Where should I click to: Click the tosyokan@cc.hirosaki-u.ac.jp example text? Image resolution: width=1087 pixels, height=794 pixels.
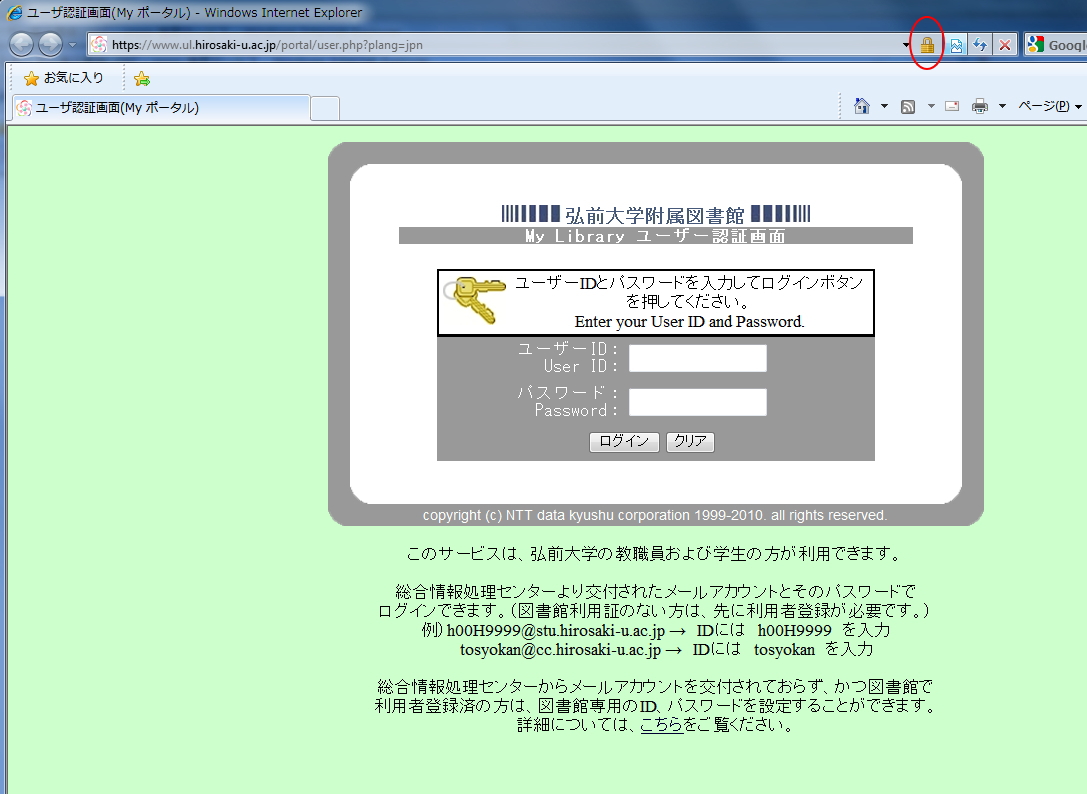(x=560, y=650)
